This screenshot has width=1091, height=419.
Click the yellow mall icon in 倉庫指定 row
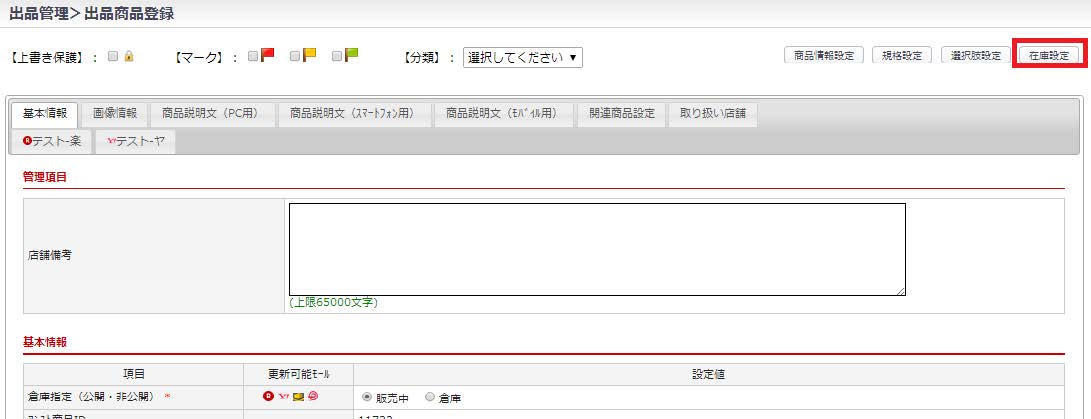298,397
